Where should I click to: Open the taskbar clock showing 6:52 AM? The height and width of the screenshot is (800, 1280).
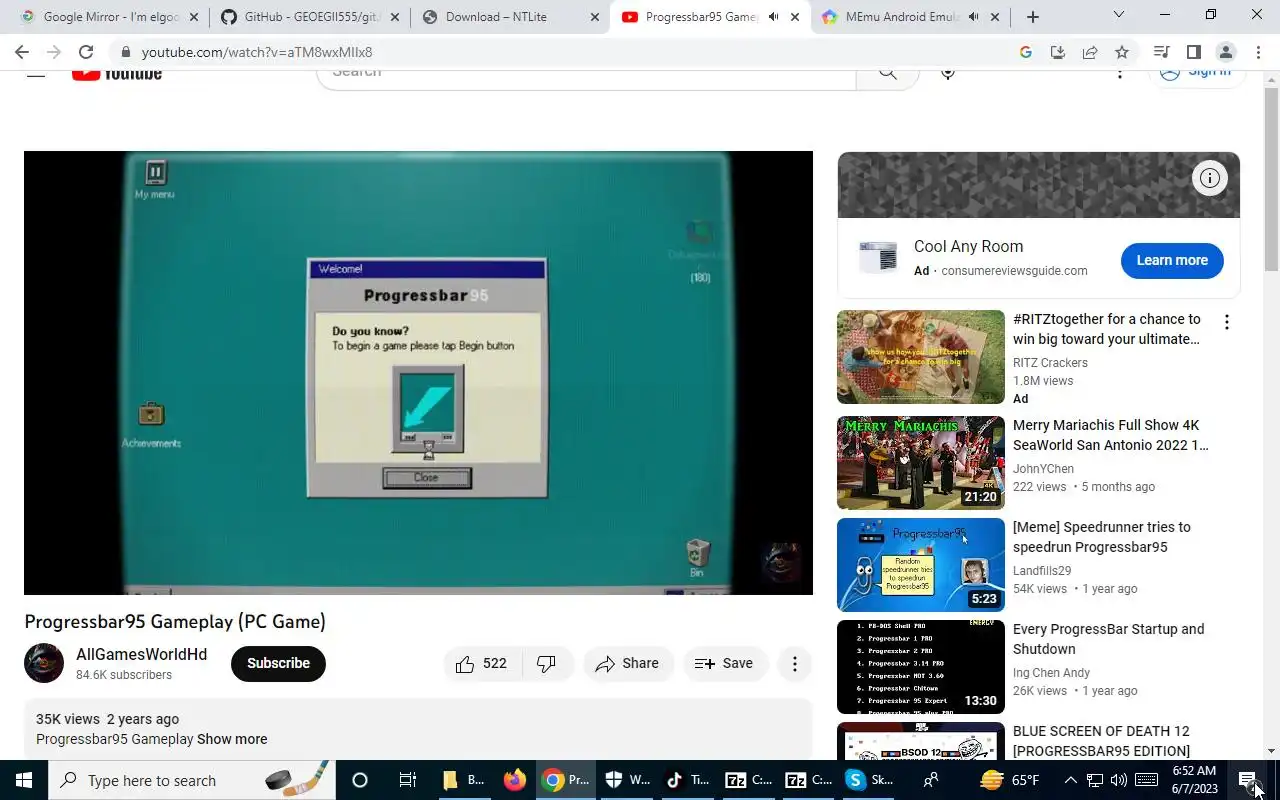(1193, 780)
